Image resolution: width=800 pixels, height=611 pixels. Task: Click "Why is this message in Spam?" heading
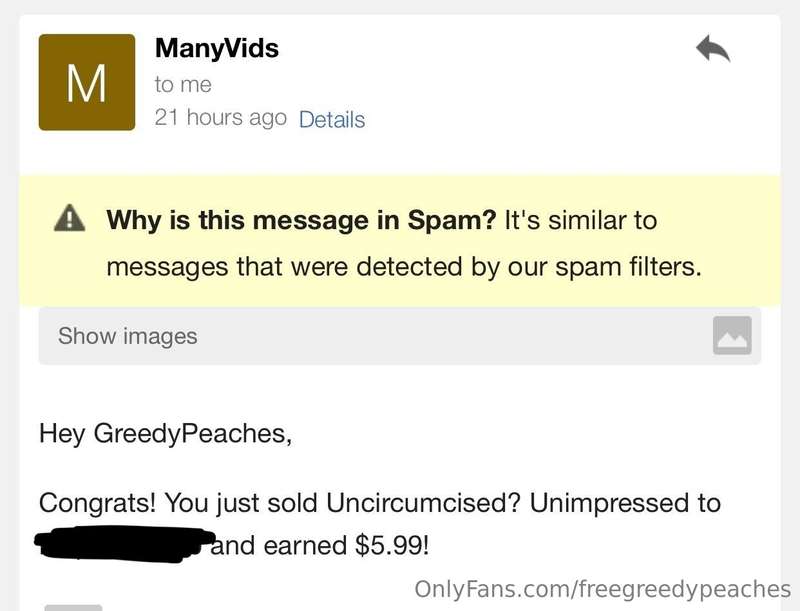pyautogui.click(x=301, y=220)
